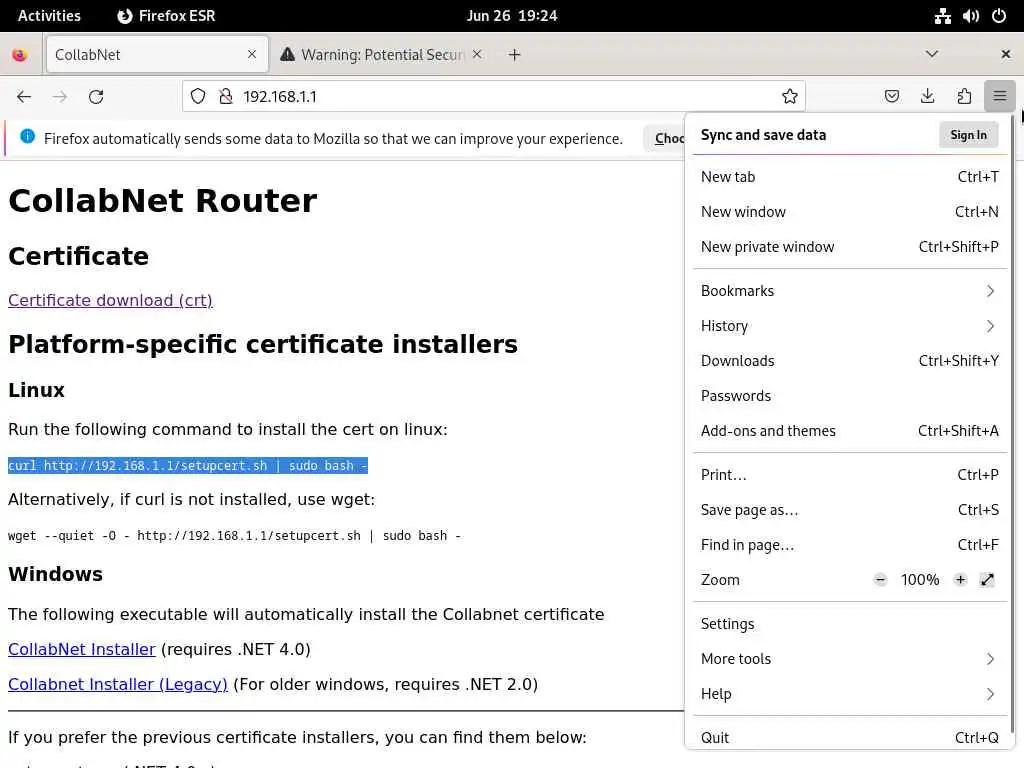Expand the History submenu
Image resolution: width=1024 pixels, height=768 pixels.
coord(849,326)
